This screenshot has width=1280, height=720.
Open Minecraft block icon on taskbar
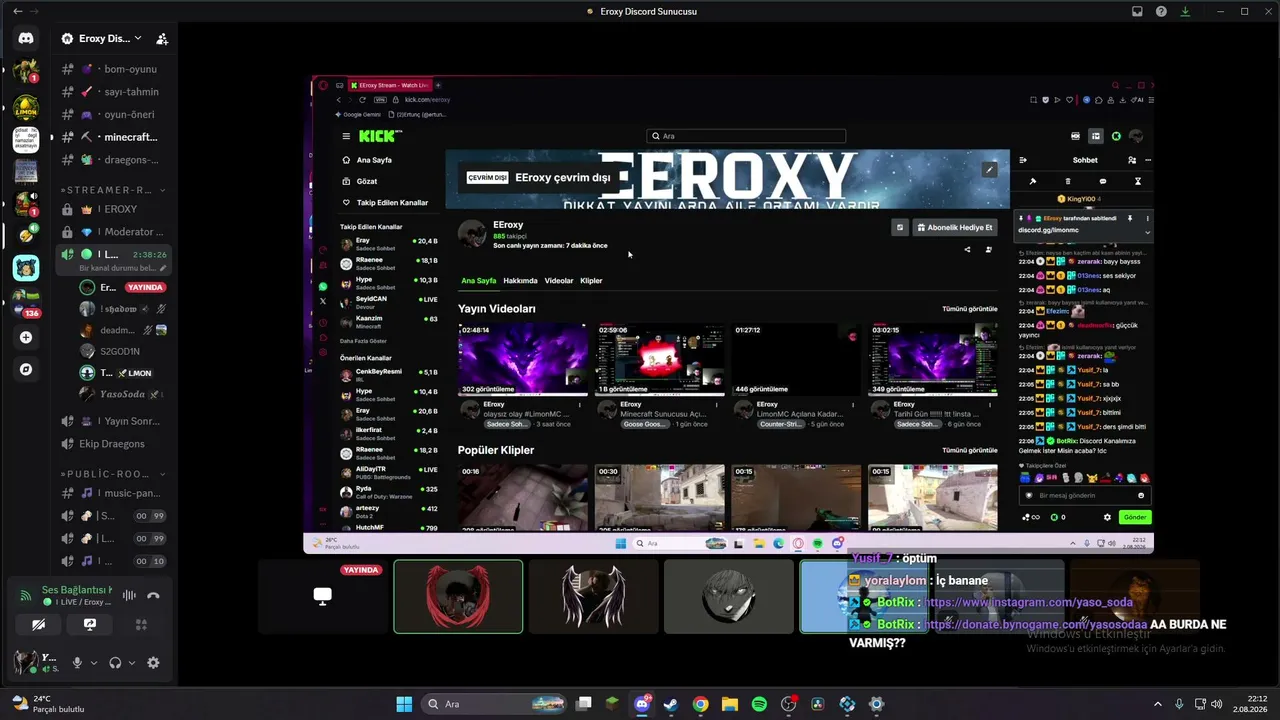pos(612,704)
